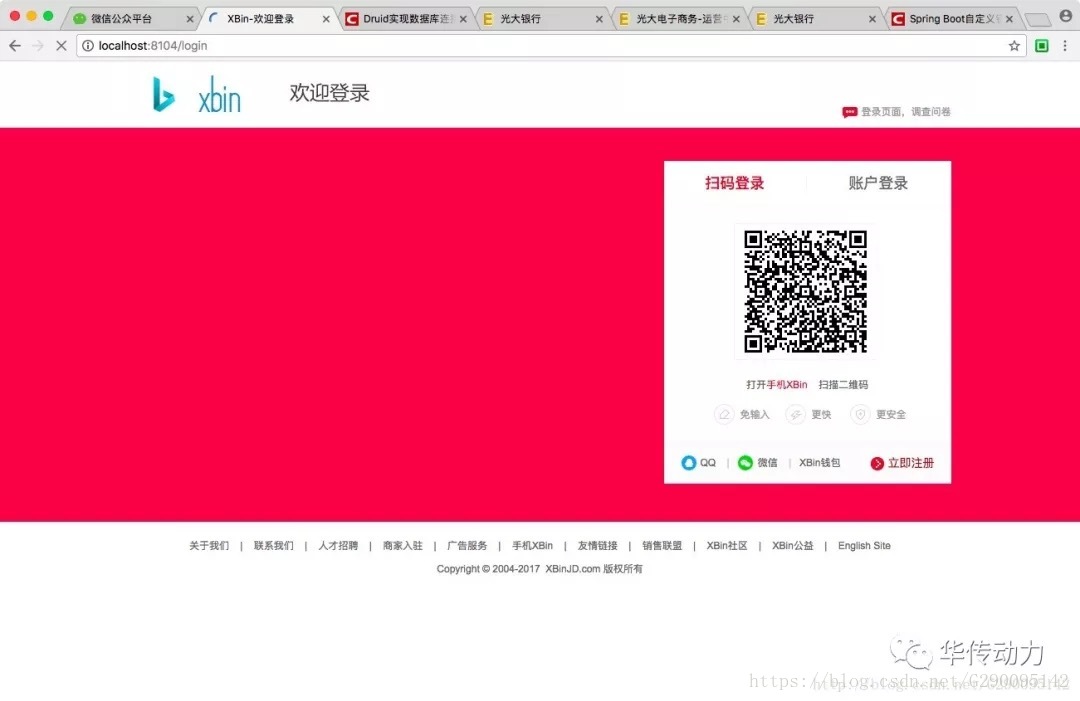This screenshot has height=701, width=1080.
Task: Click the 立即注册 register link
Action: (x=911, y=463)
